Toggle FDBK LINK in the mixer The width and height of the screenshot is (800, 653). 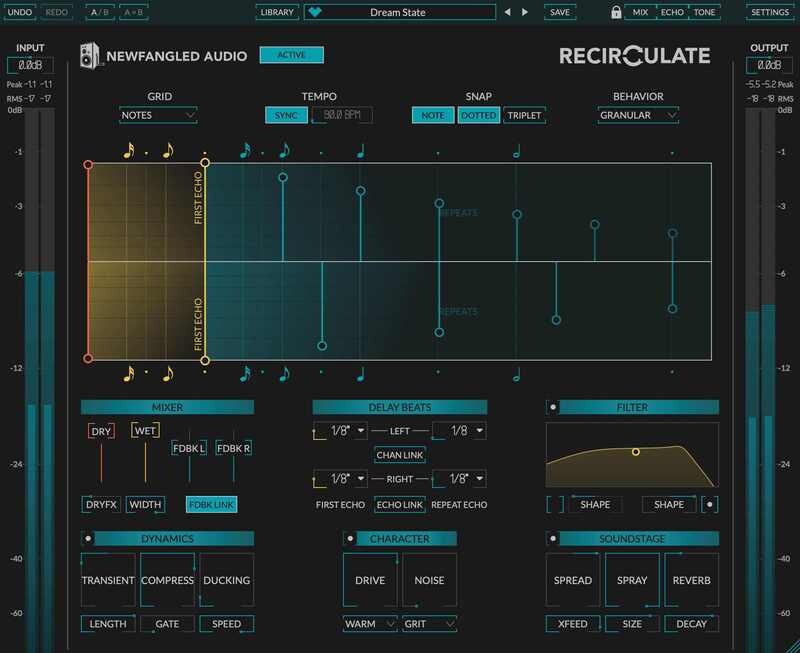pos(212,505)
